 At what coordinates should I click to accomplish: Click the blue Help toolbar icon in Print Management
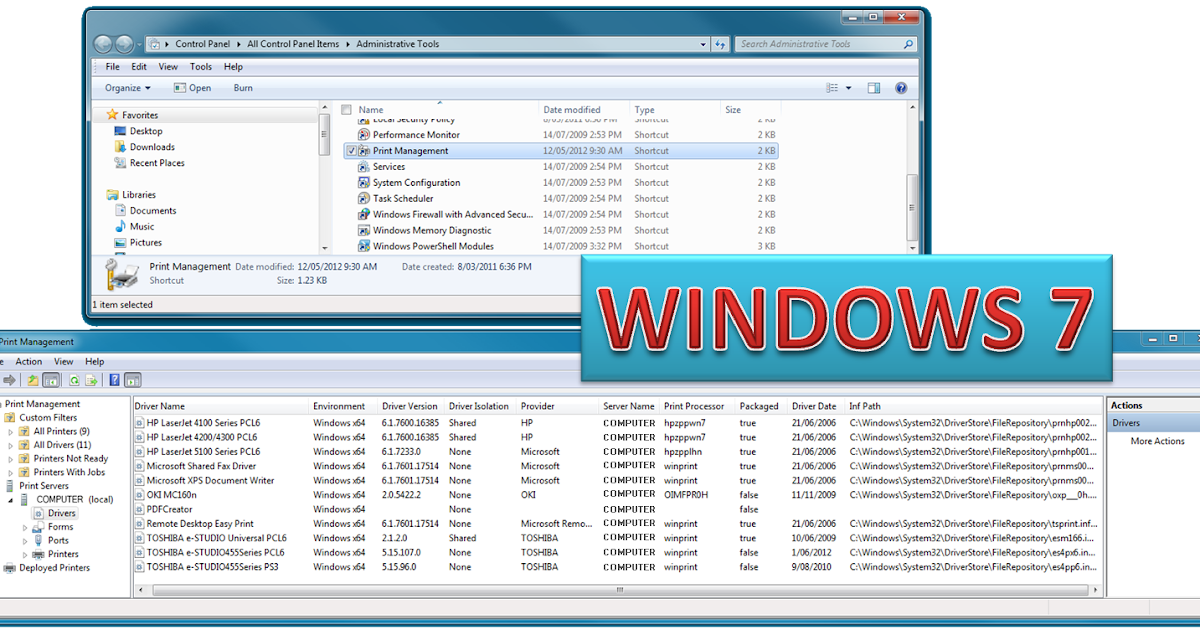115,380
